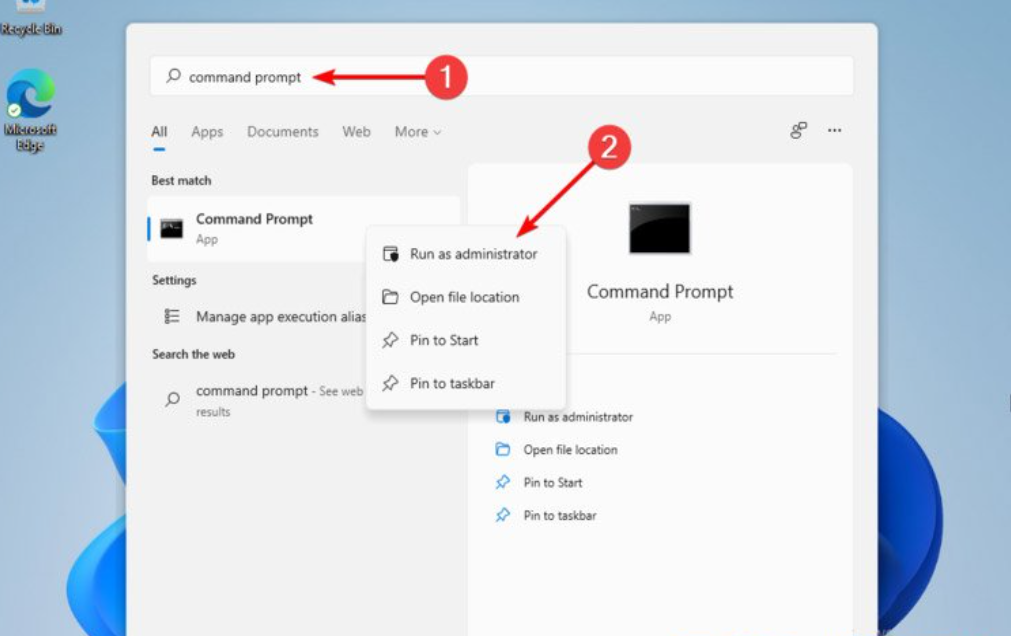Click the search text field containing command prompt
This screenshot has height=636, width=1011.
point(500,77)
